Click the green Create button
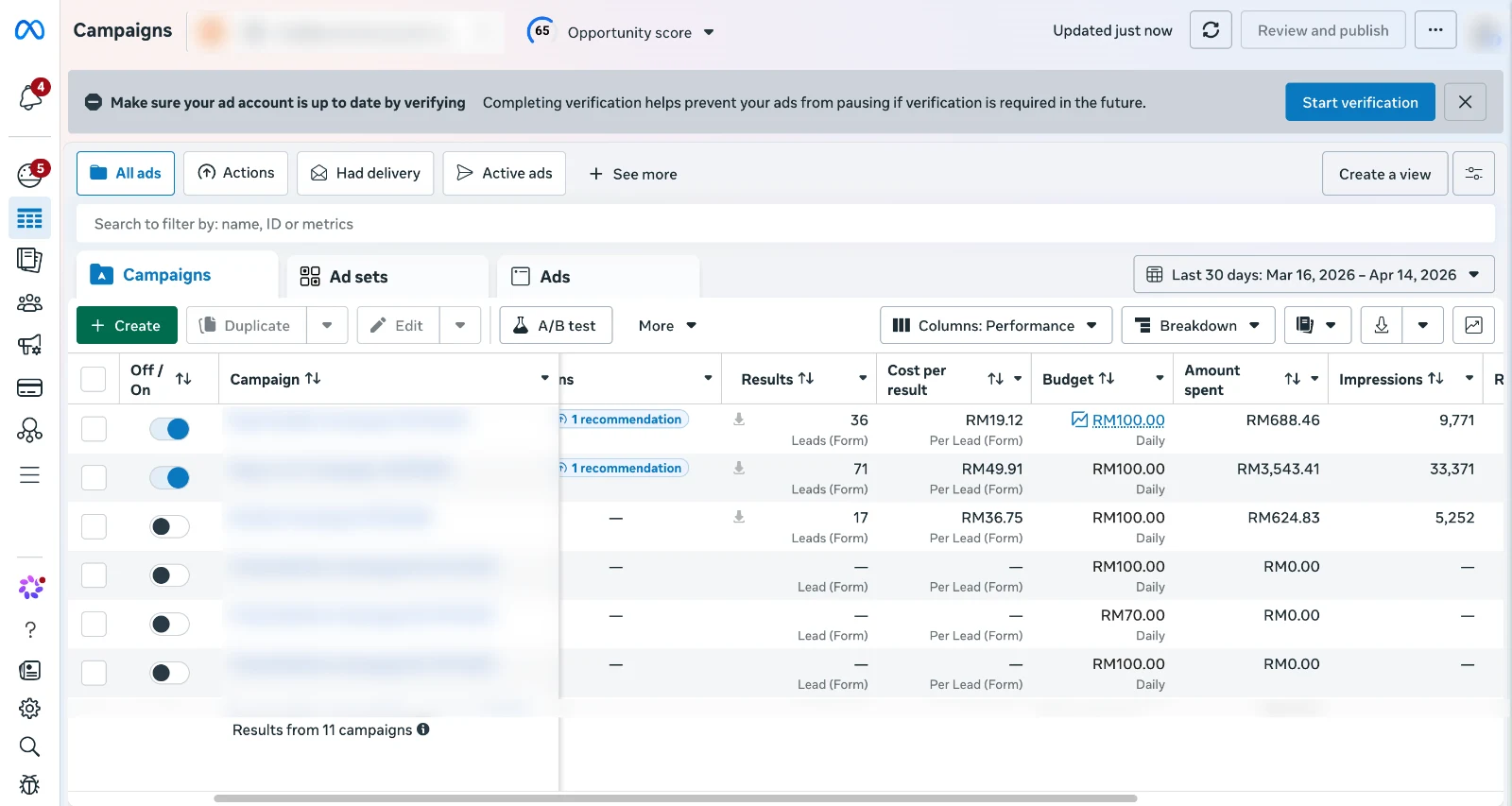 pos(127,325)
